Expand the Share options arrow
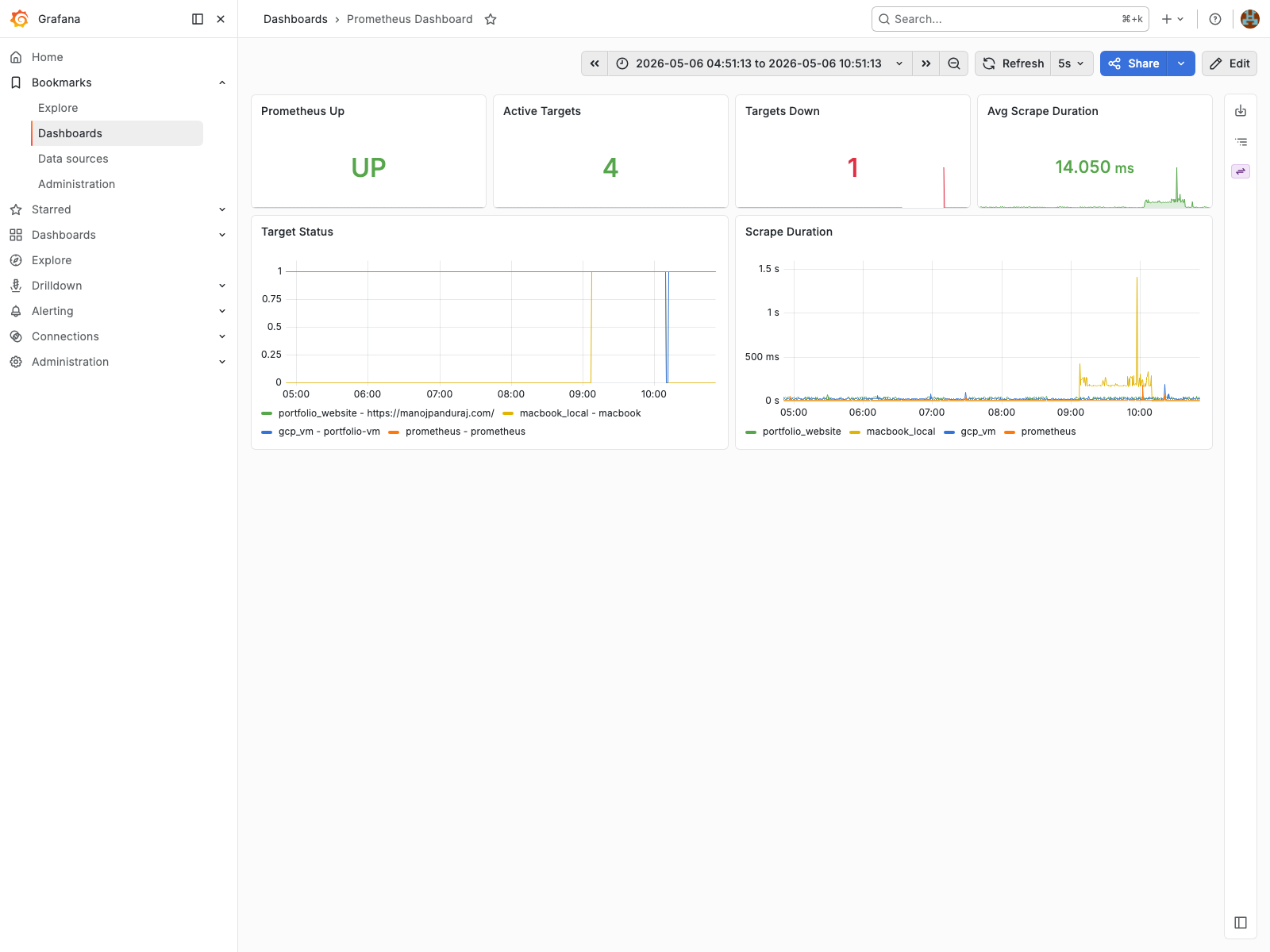Image resolution: width=1270 pixels, height=952 pixels. (x=1181, y=63)
